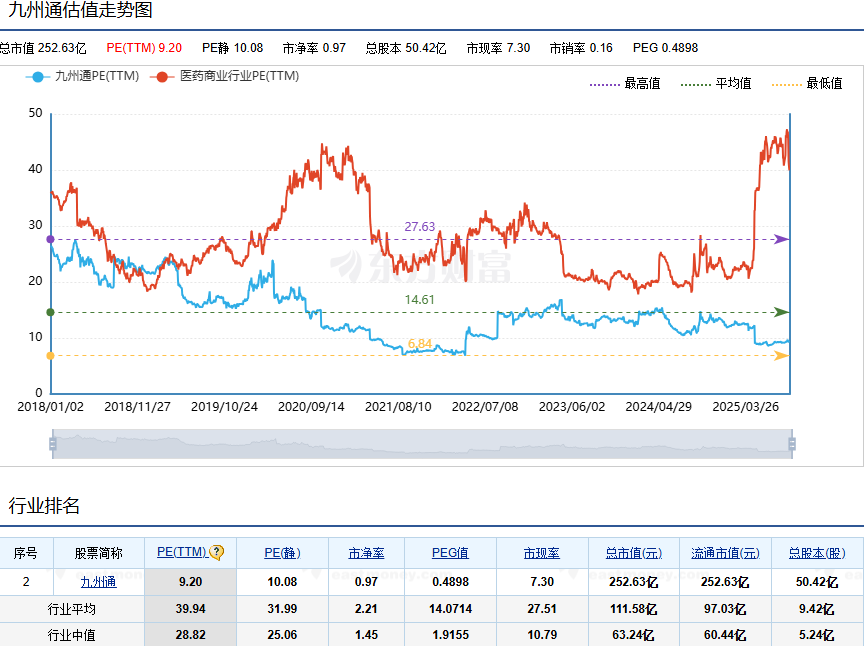Click the 39.94 industry average PE(TTM) cell
The image size is (867, 646).
[190, 609]
